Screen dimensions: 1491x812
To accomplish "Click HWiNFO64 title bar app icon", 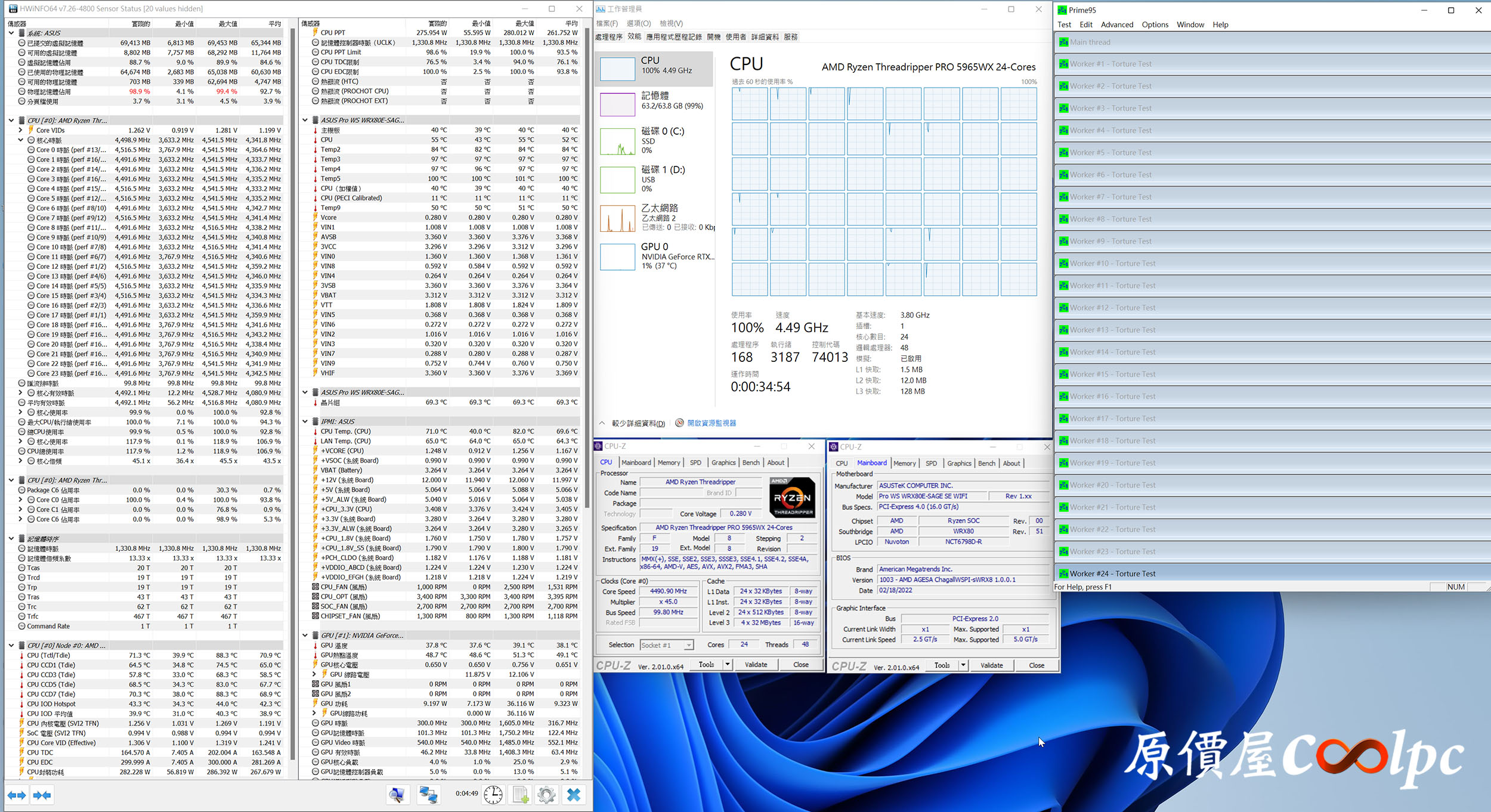I will (13, 8).
